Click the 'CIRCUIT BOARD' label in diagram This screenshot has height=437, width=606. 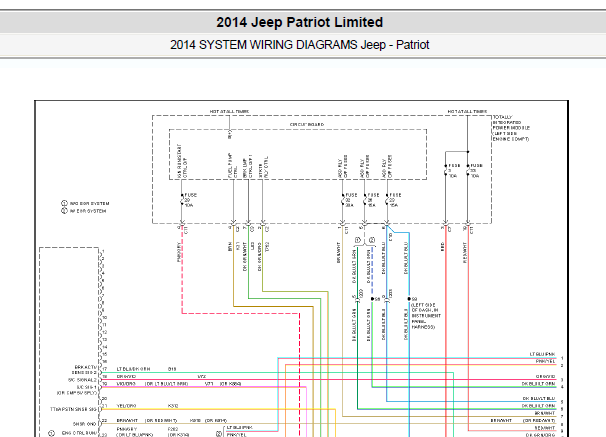click(x=307, y=124)
